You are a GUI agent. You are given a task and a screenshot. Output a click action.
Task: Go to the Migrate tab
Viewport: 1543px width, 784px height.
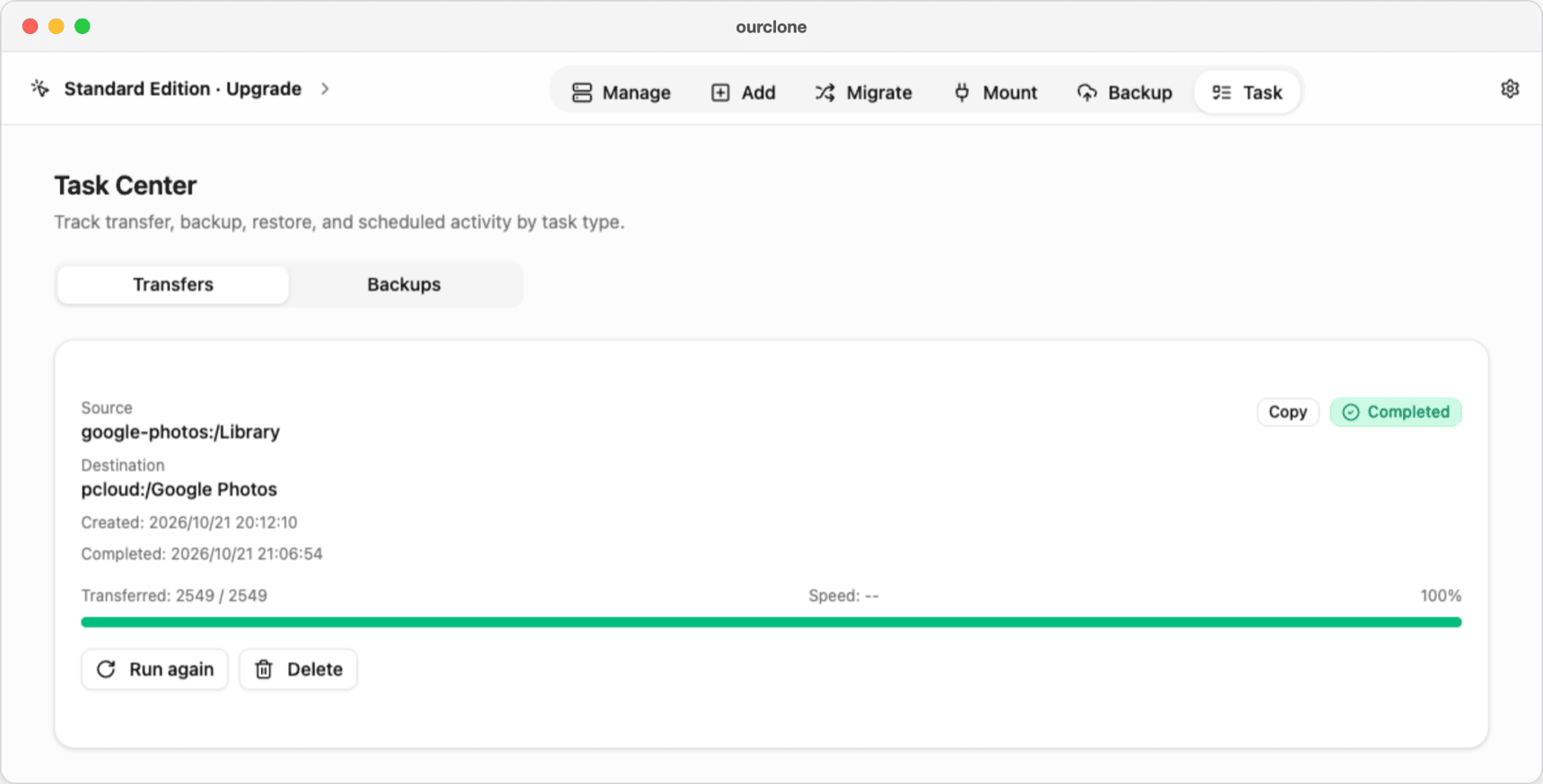(863, 92)
